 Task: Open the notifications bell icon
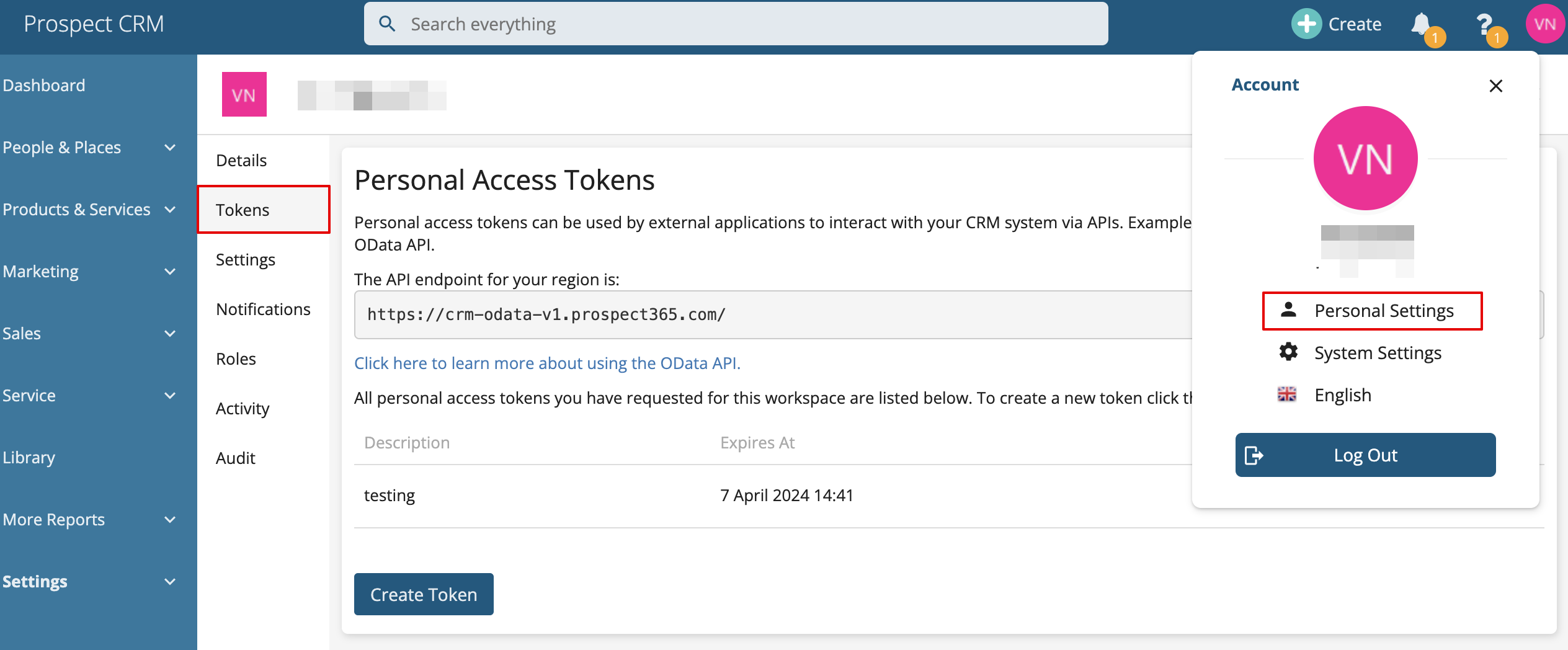pyautogui.click(x=1422, y=25)
